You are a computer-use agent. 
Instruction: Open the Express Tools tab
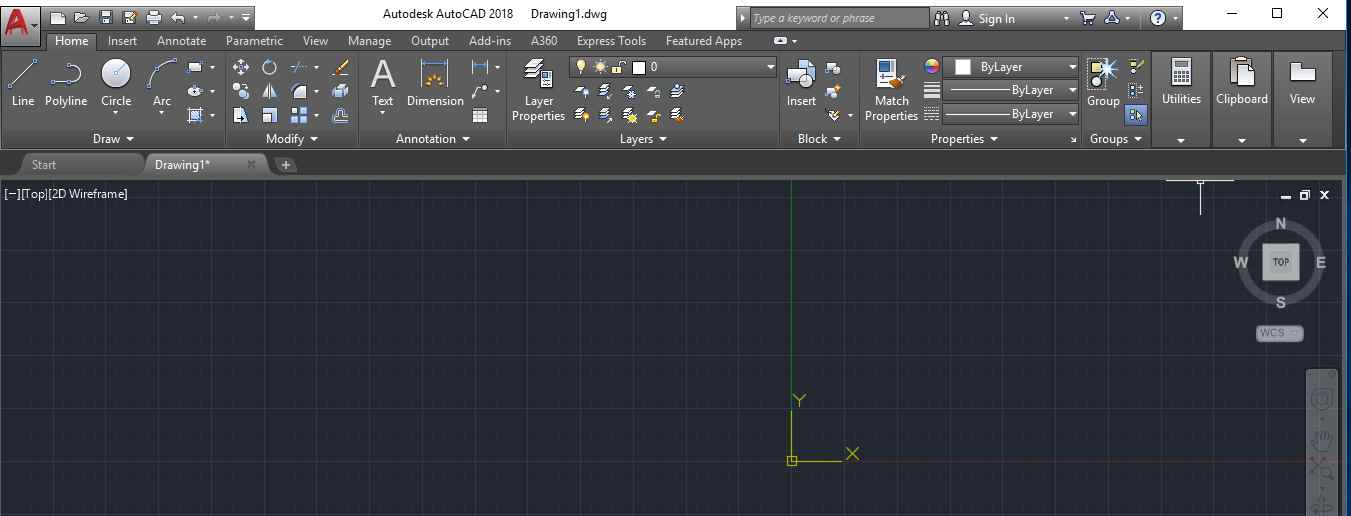tap(611, 41)
